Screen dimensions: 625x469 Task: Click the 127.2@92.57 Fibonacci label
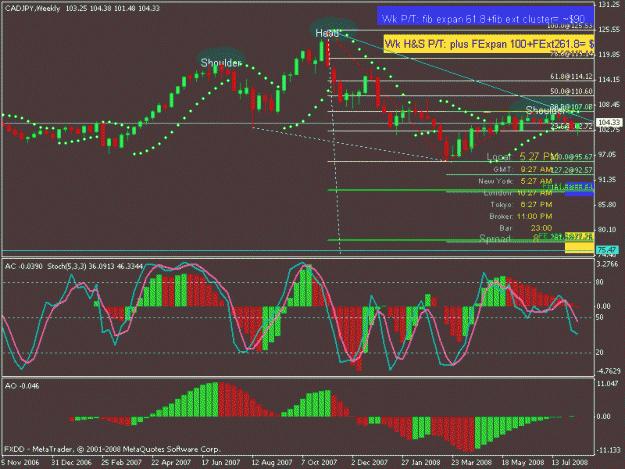(572, 170)
